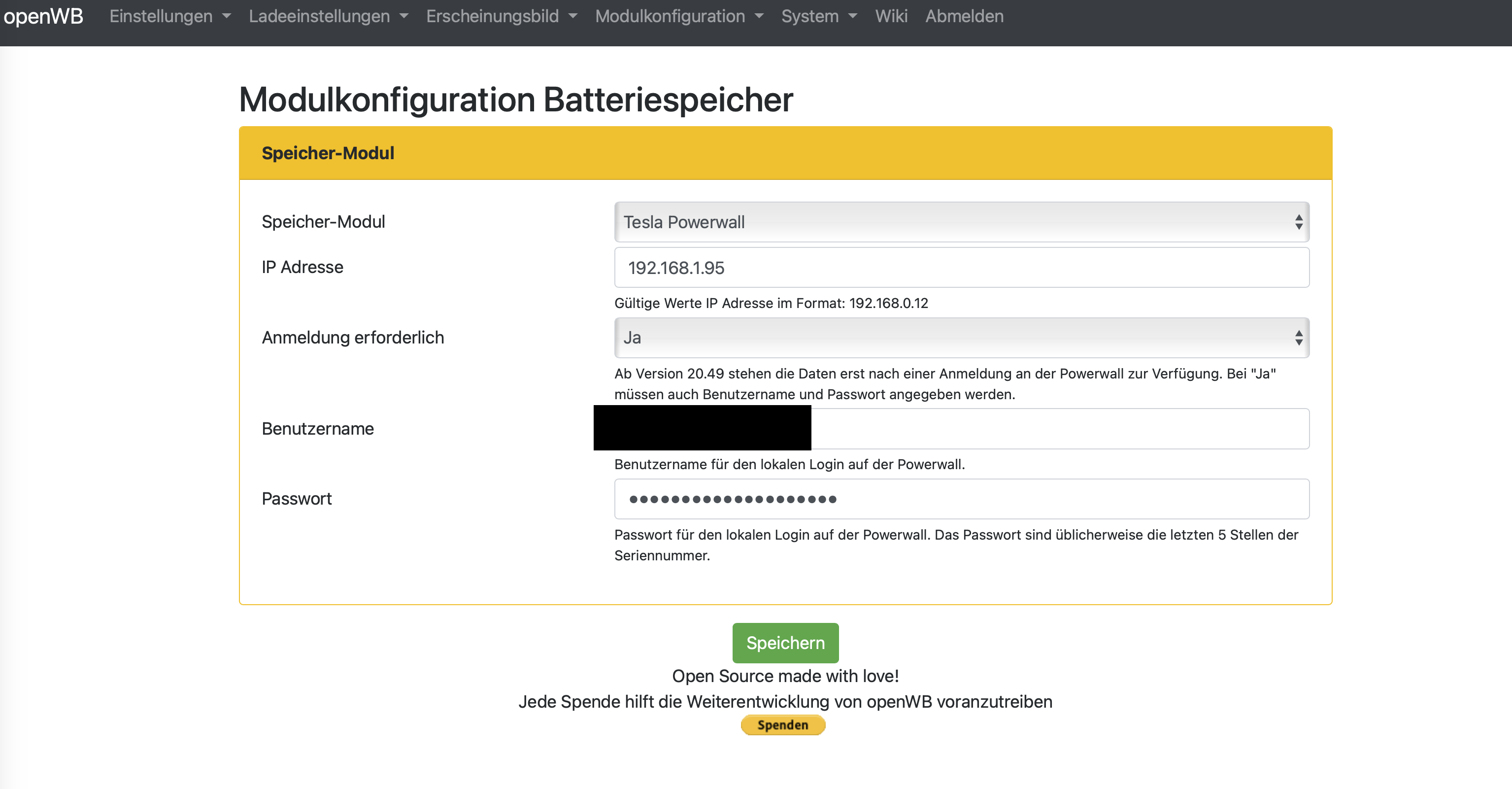Expand the Ladeeinstellungen menu
The height and width of the screenshot is (789, 1512).
[319, 16]
